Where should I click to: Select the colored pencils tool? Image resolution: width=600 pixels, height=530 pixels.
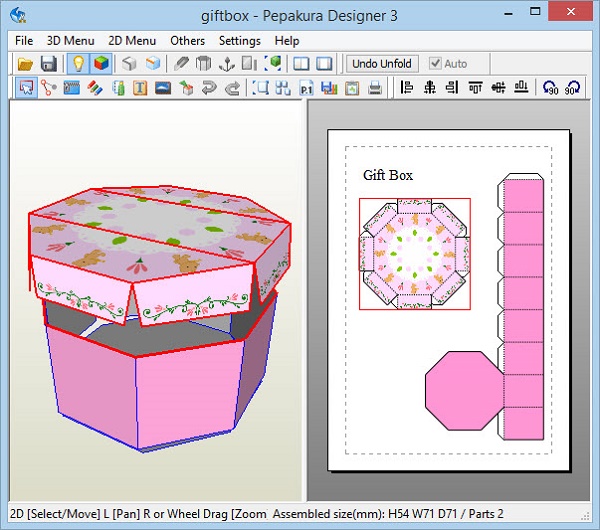click(93, 88)
